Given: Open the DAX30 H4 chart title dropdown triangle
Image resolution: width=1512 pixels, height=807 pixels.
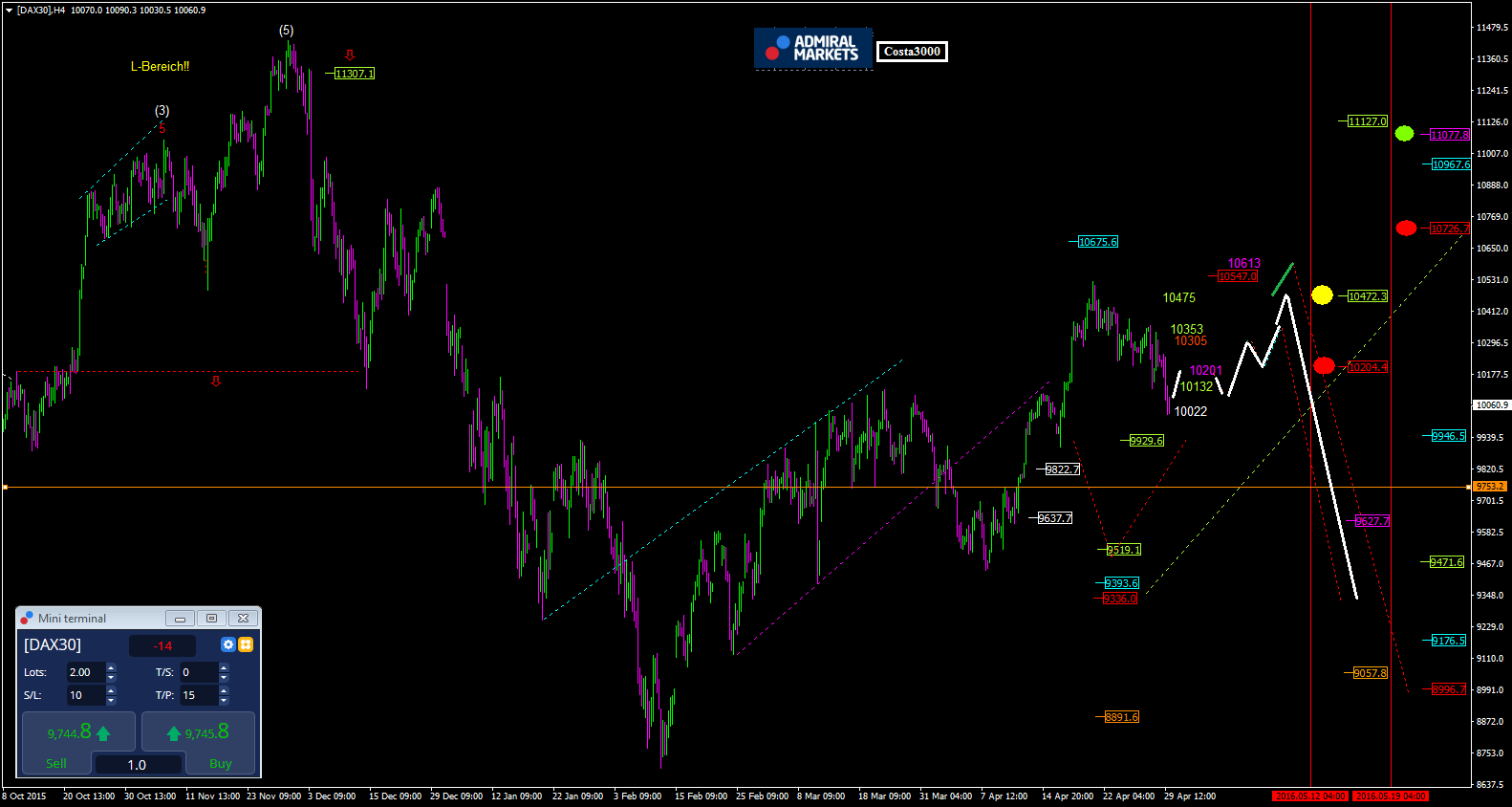Looking at the screenshot, I should [9, 11].
